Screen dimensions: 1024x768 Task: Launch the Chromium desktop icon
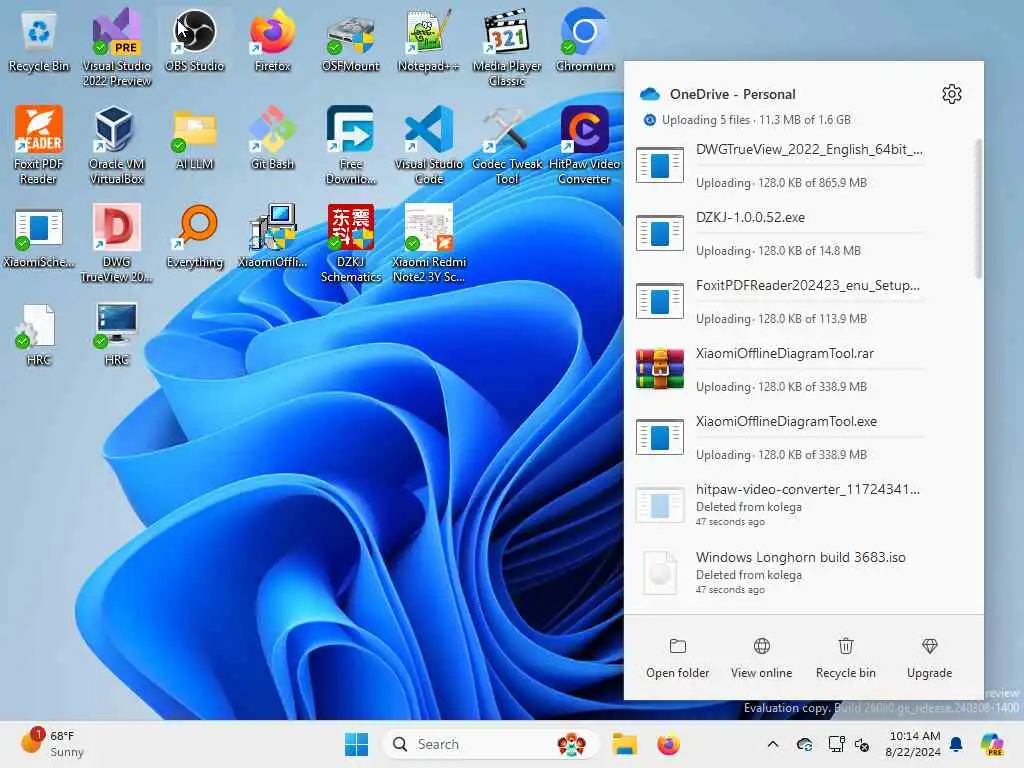click(584, 40)
